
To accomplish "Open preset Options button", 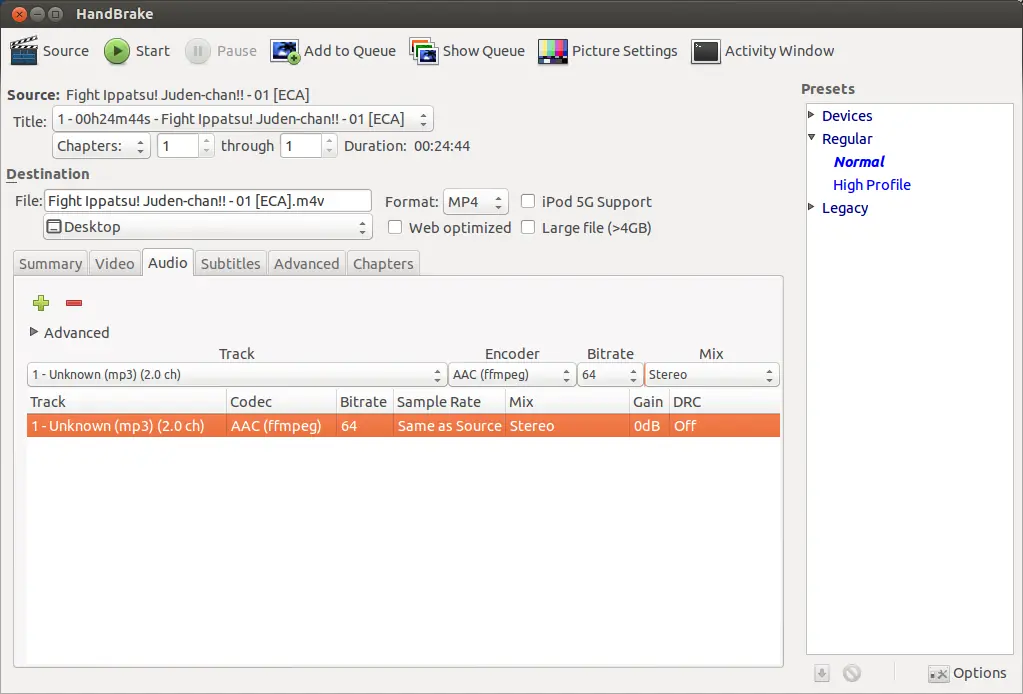I will (968, 673).
